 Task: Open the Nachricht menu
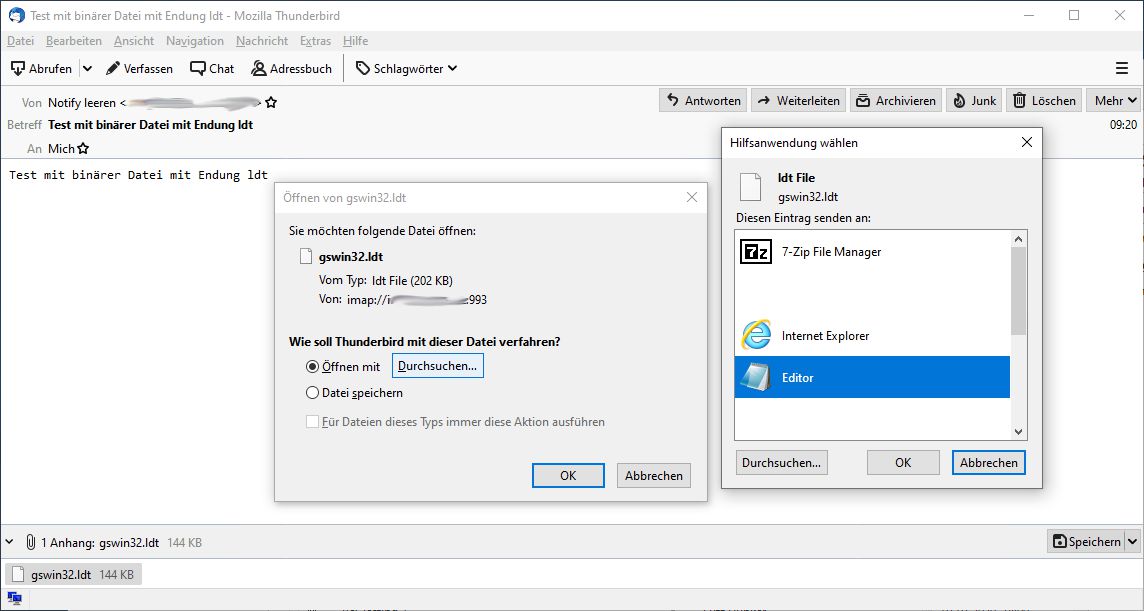tap(262, 41)
